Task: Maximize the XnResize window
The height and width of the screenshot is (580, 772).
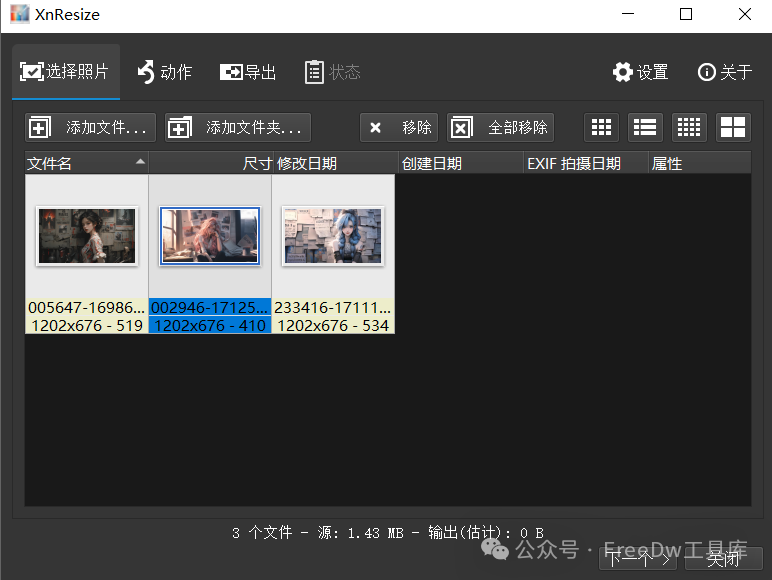Action: 686,14
